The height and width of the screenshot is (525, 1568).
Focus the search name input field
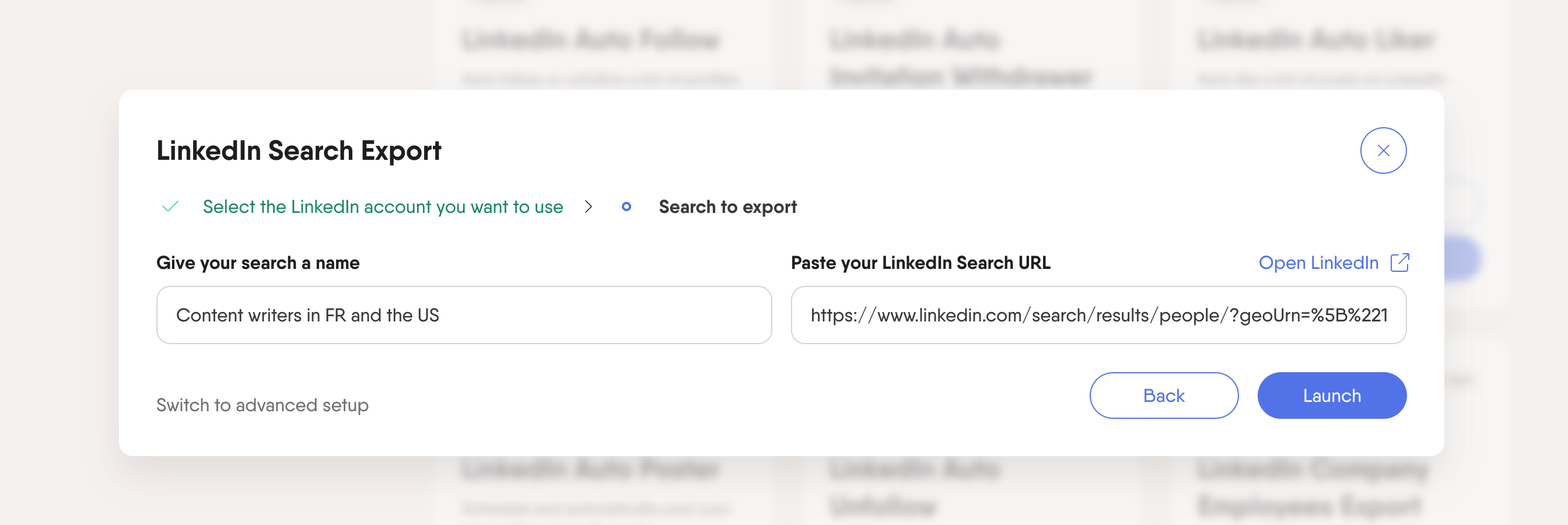pyautogui.click(x=464, y=315)
